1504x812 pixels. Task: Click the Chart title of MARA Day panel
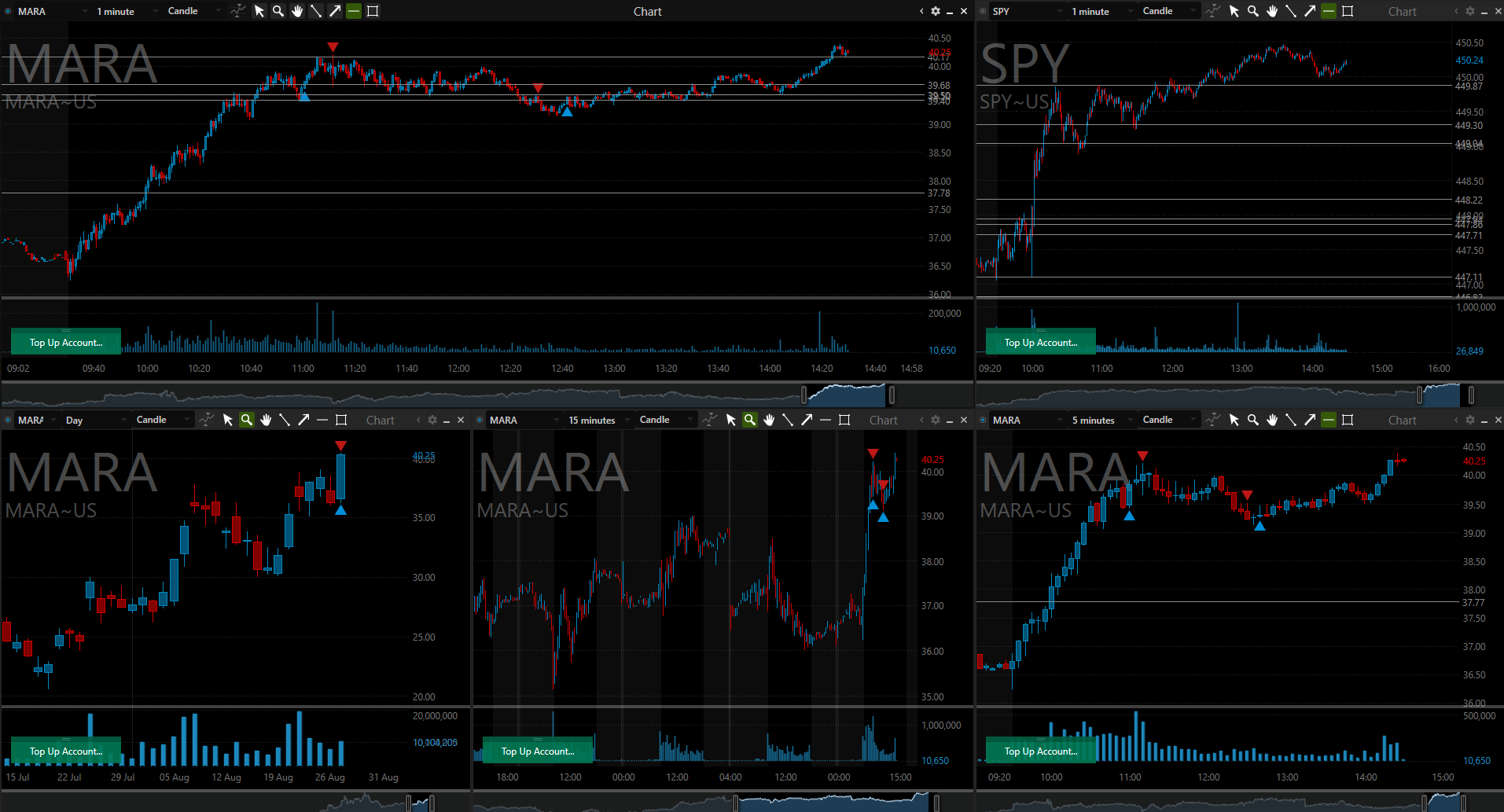click(x=381, y=420)
